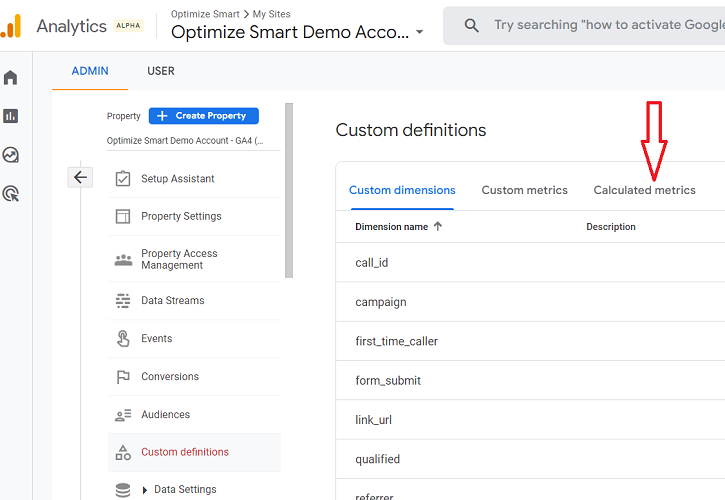Open the Advertising target icon

pos(11,194)
